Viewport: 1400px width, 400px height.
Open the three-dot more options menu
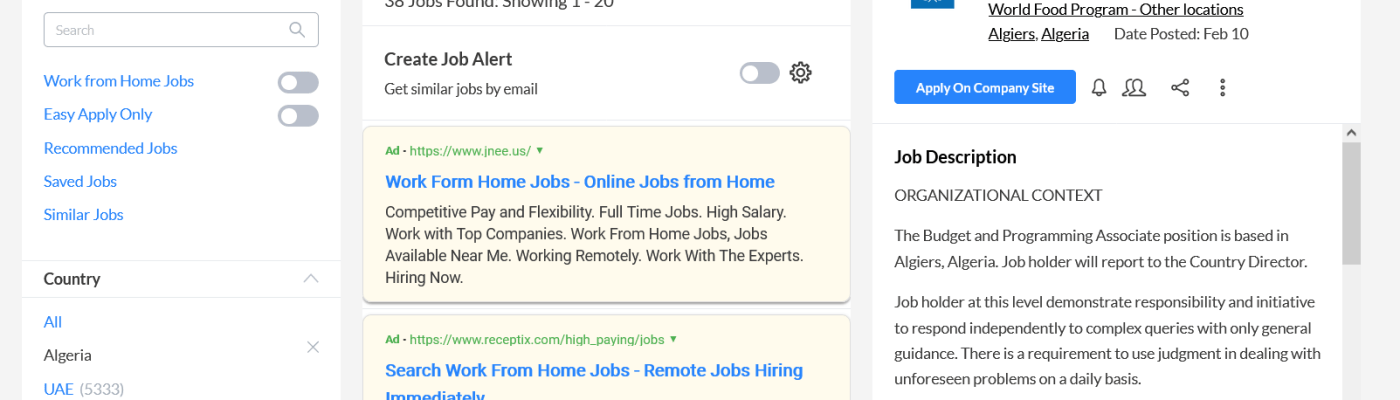tap(1222, 88)
